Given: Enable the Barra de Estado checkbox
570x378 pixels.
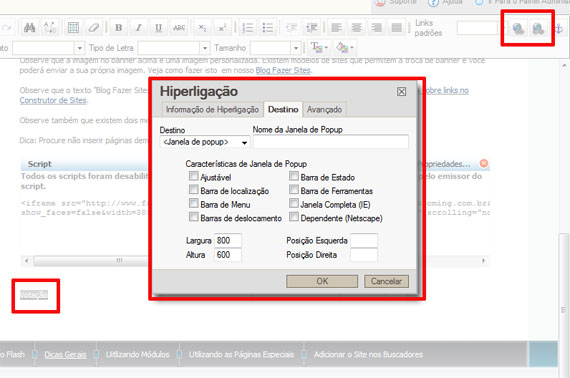Looking at the screenshot, I should pyautogui.click(x=294, y=176).
